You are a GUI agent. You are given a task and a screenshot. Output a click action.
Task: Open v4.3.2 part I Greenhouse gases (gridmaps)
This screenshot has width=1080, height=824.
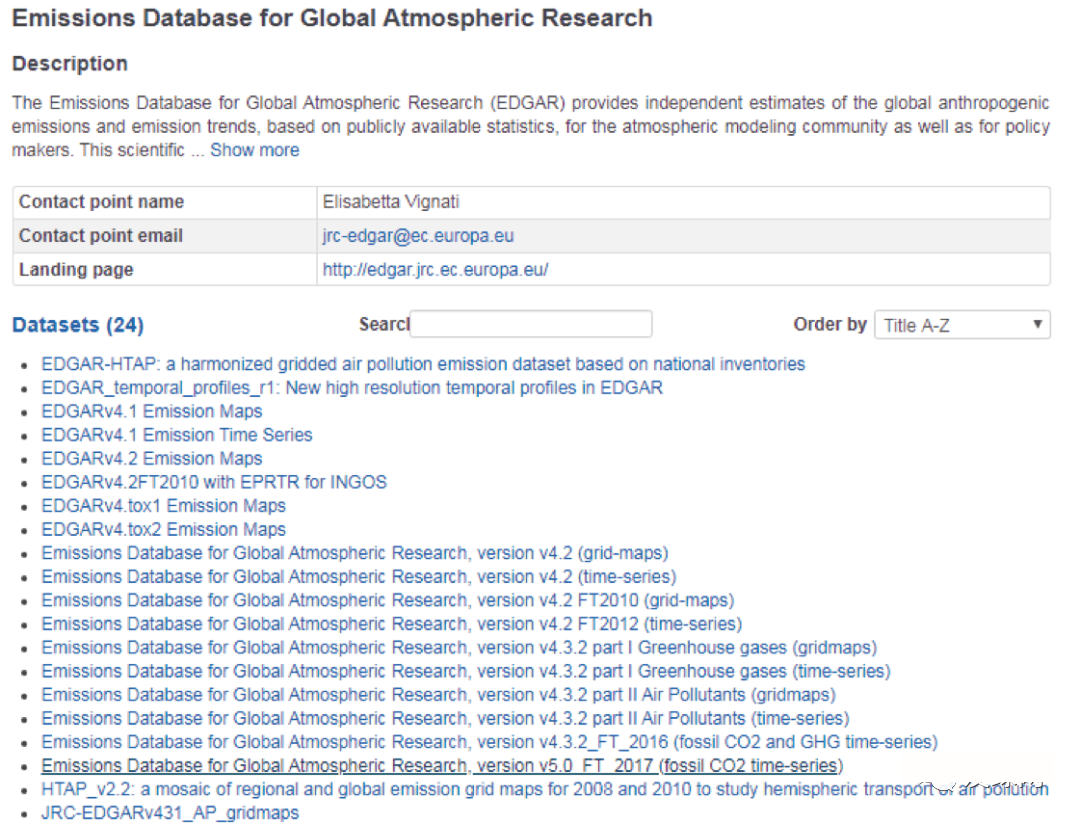pyautogui.click(x=459, y=647)
